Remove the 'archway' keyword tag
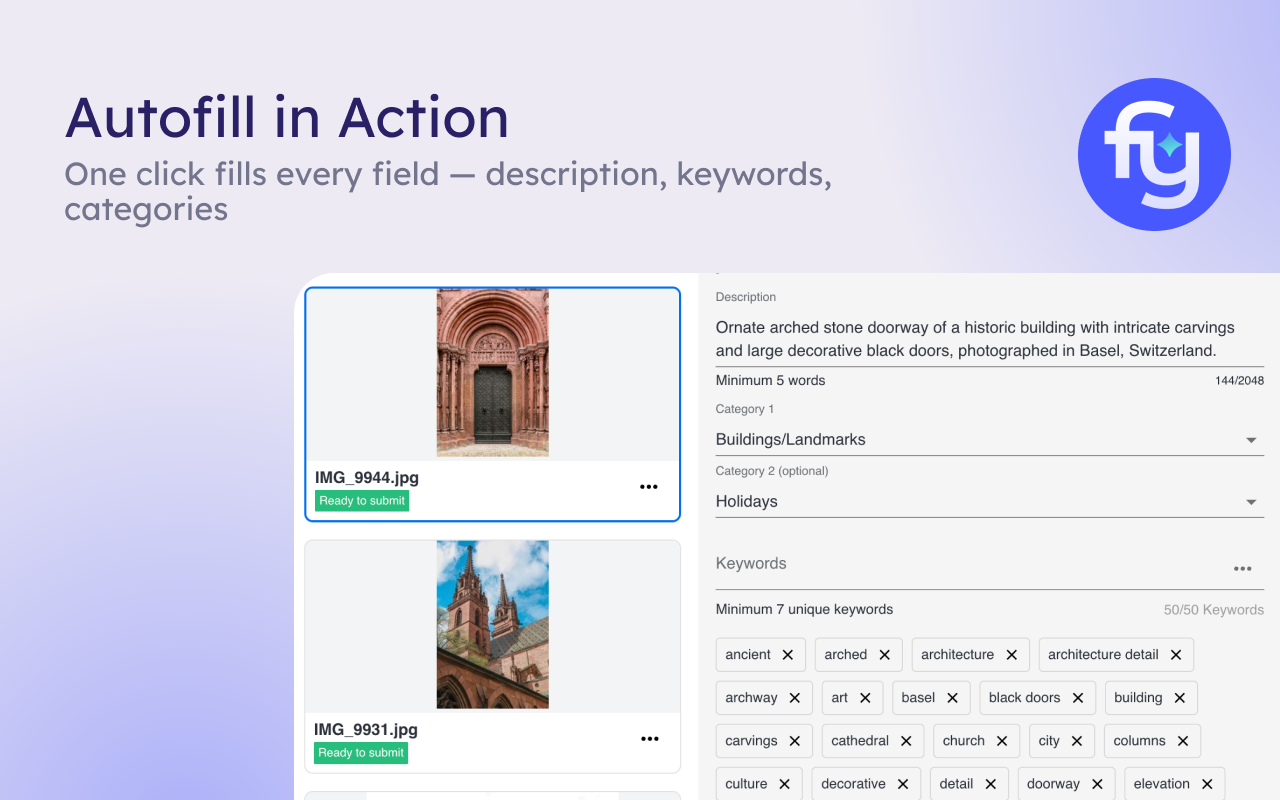 [795, 698]
